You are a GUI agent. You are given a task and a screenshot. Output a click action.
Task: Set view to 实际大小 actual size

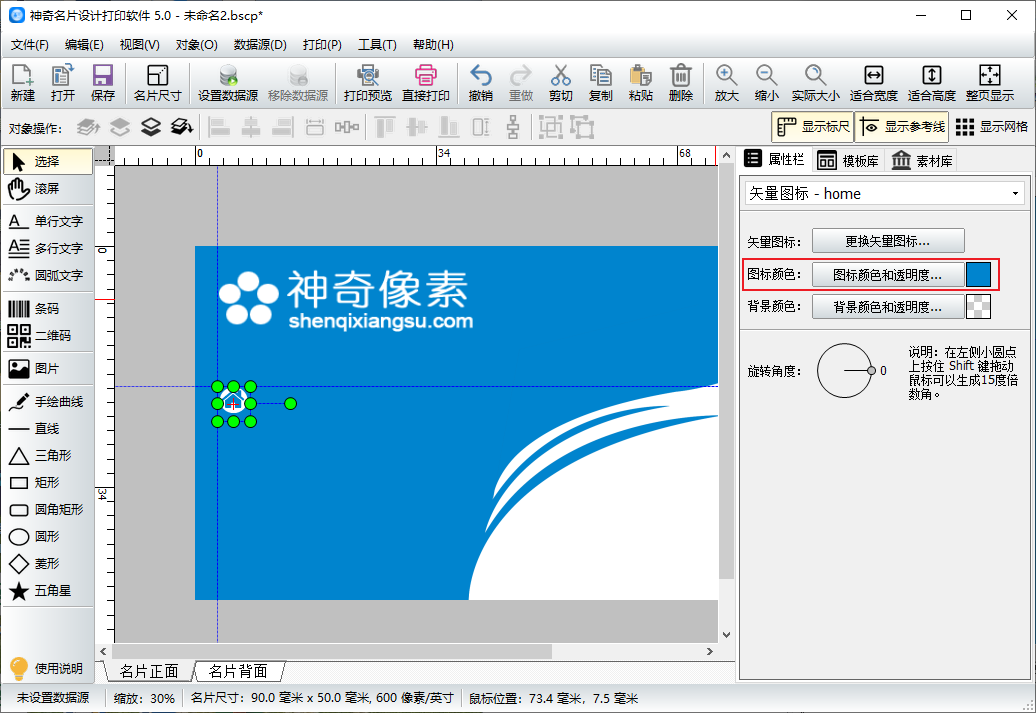(815, 83)
